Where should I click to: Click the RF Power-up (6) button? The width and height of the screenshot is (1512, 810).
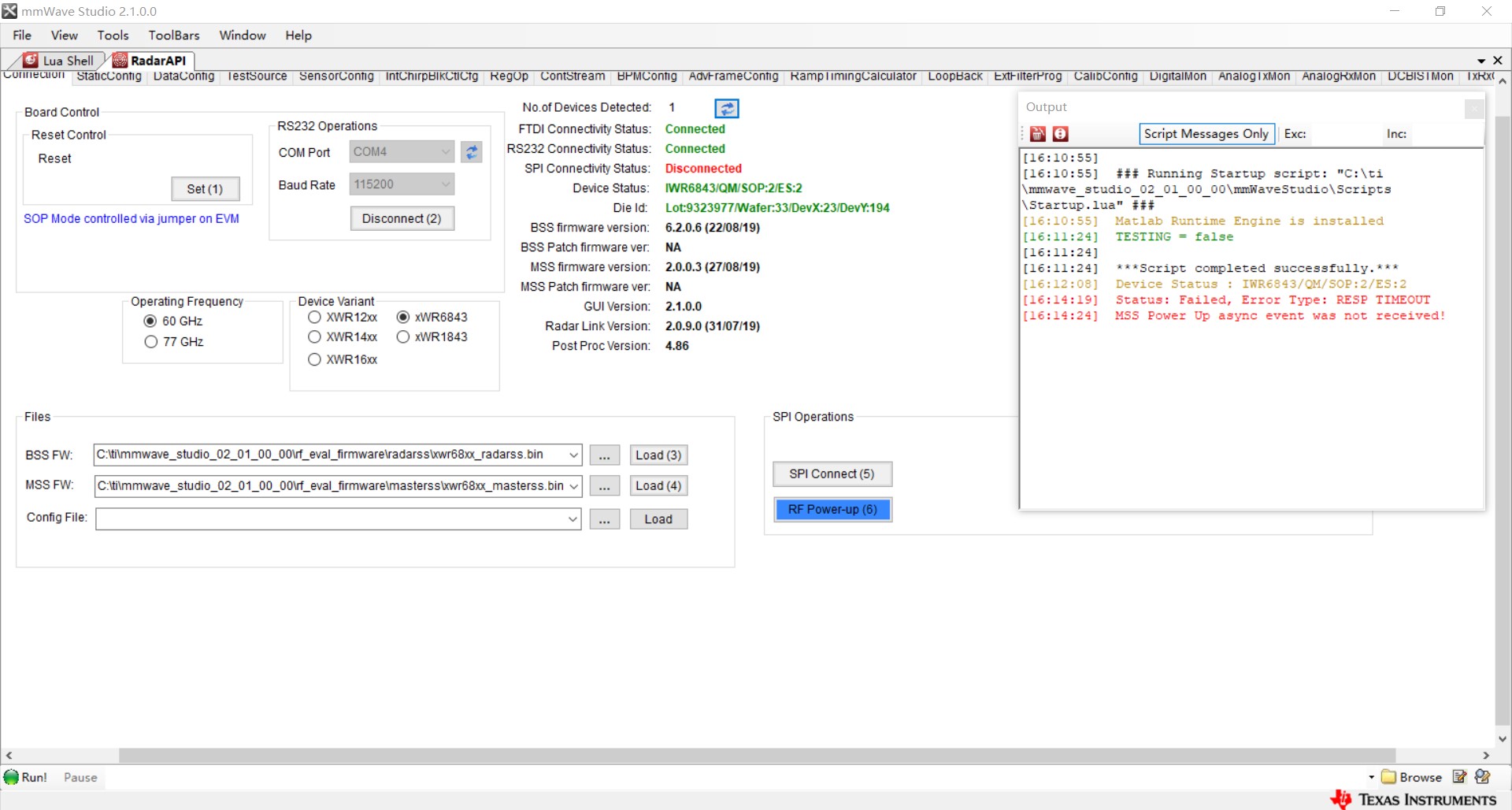pyautogui.click(x=832, y=510)
